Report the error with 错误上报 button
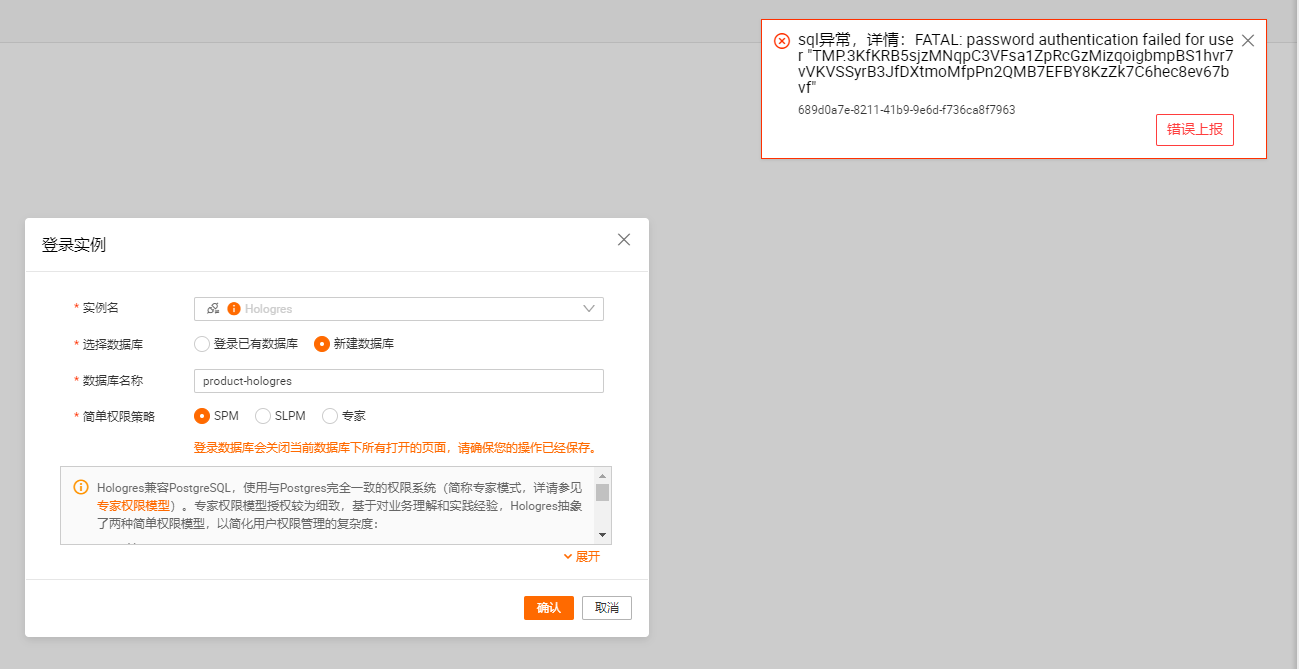The width and height of the screenshot is (1299, 669). click(x=1194, y=130)
